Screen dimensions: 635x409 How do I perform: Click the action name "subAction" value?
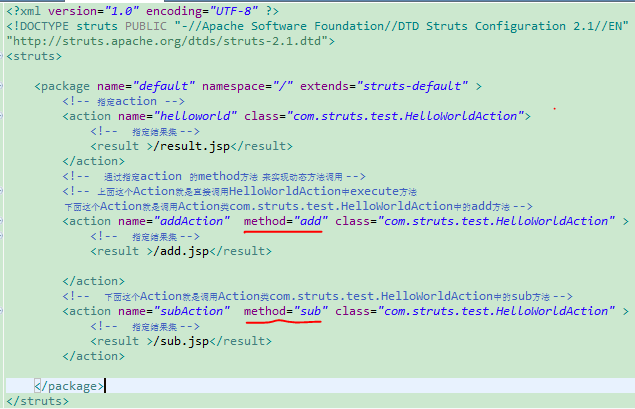[192, 311]
